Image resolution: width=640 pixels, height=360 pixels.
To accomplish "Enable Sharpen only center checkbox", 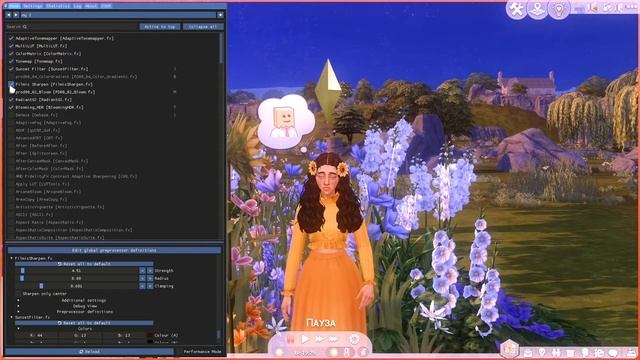I will 18,294.
